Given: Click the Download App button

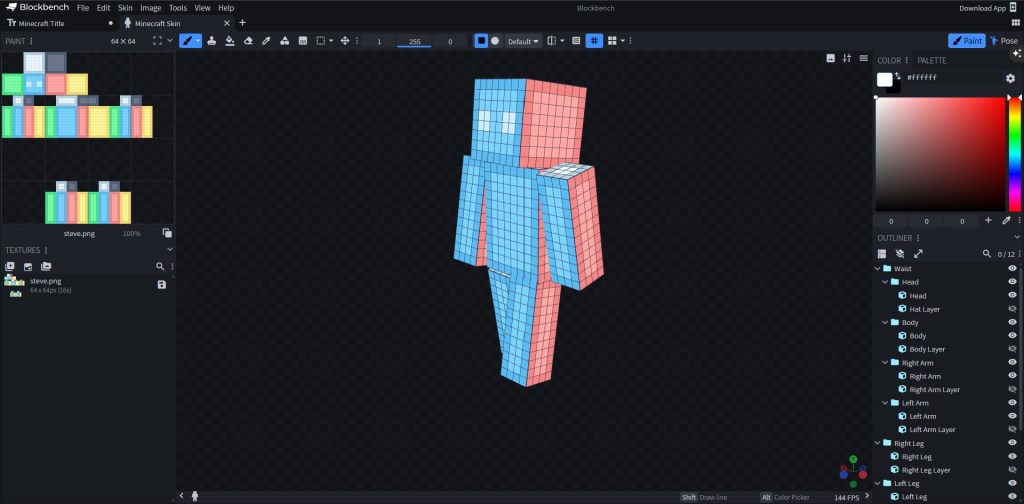Looking at the screenshot, I should (x=982, y=8).
